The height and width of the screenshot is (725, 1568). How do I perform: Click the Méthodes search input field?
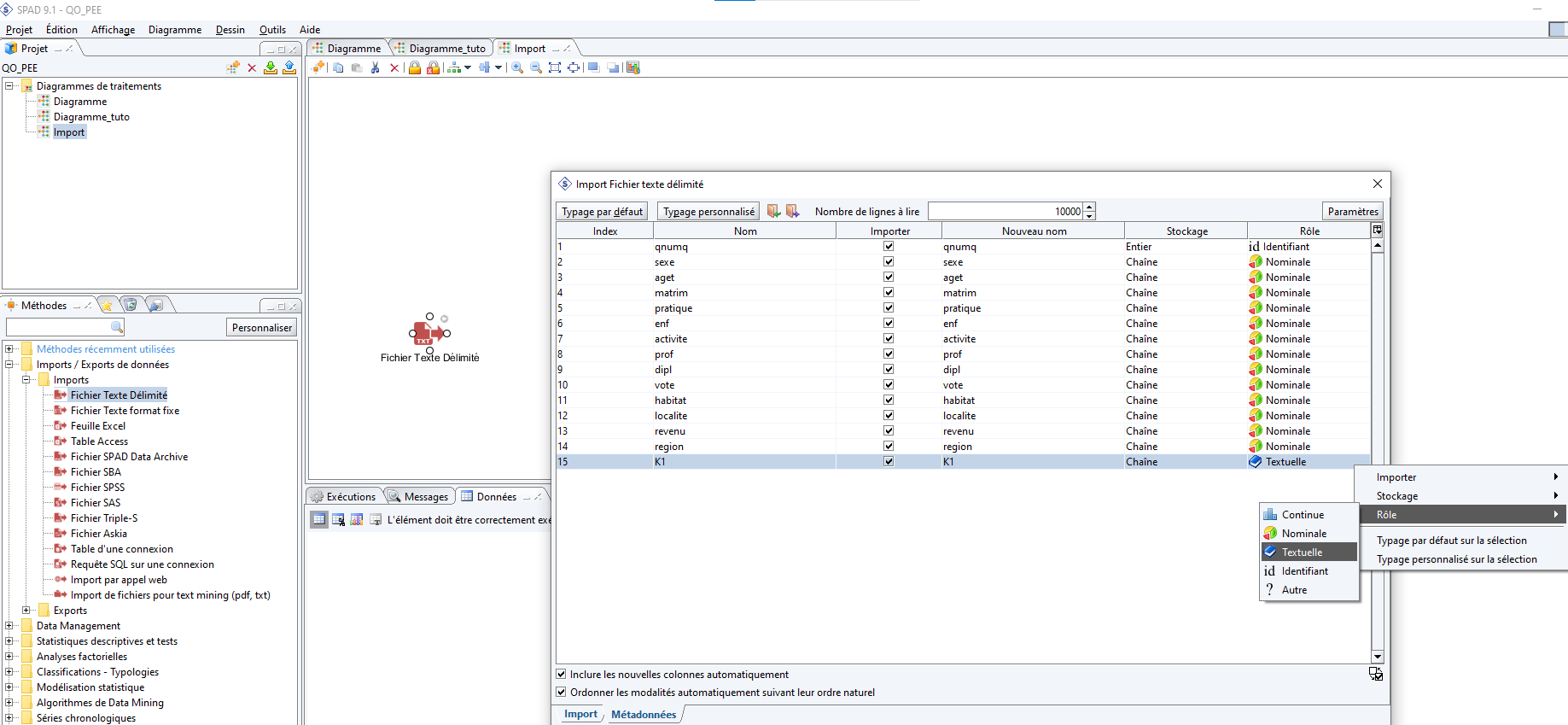point(58,327)
